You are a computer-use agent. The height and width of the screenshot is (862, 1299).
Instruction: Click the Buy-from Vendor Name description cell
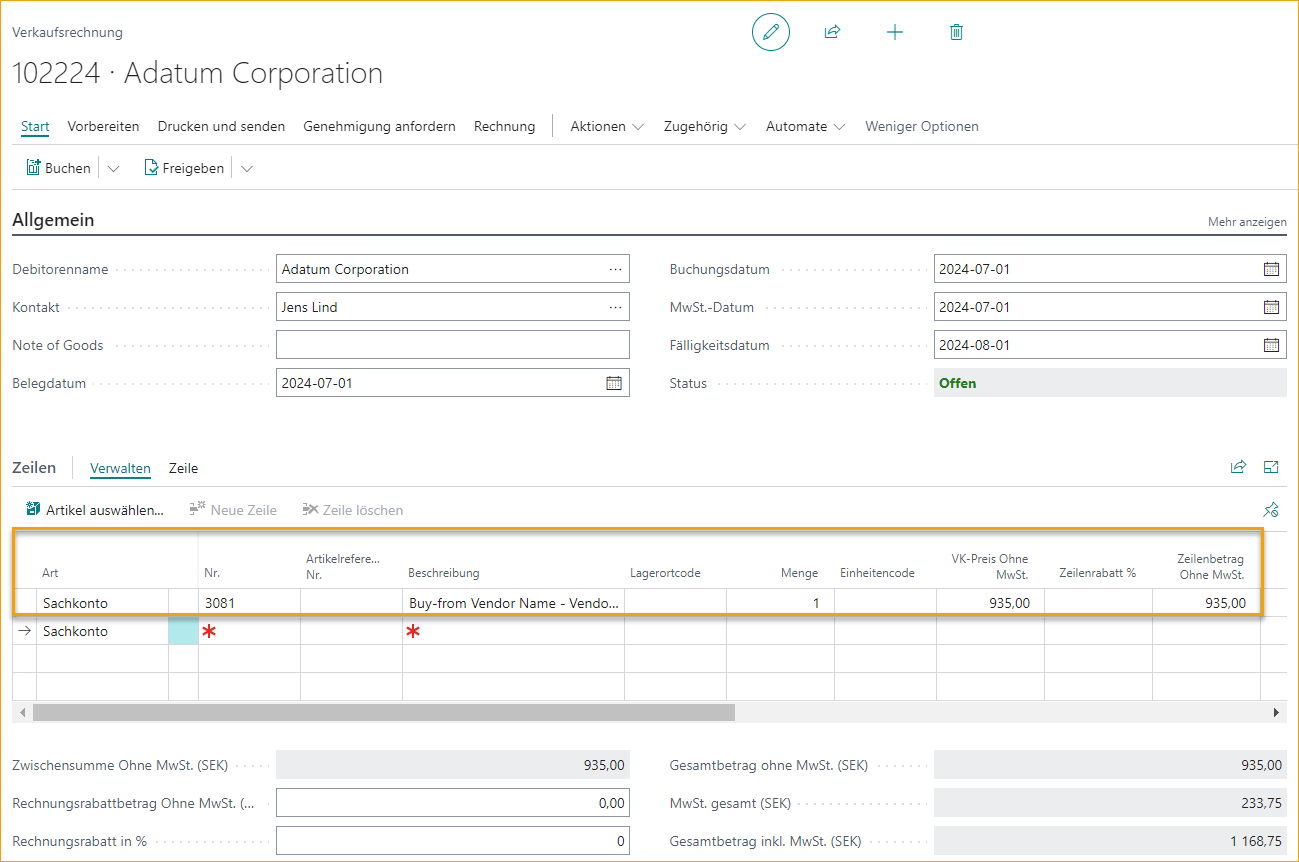pyautogui.click(x=513, y=603)
